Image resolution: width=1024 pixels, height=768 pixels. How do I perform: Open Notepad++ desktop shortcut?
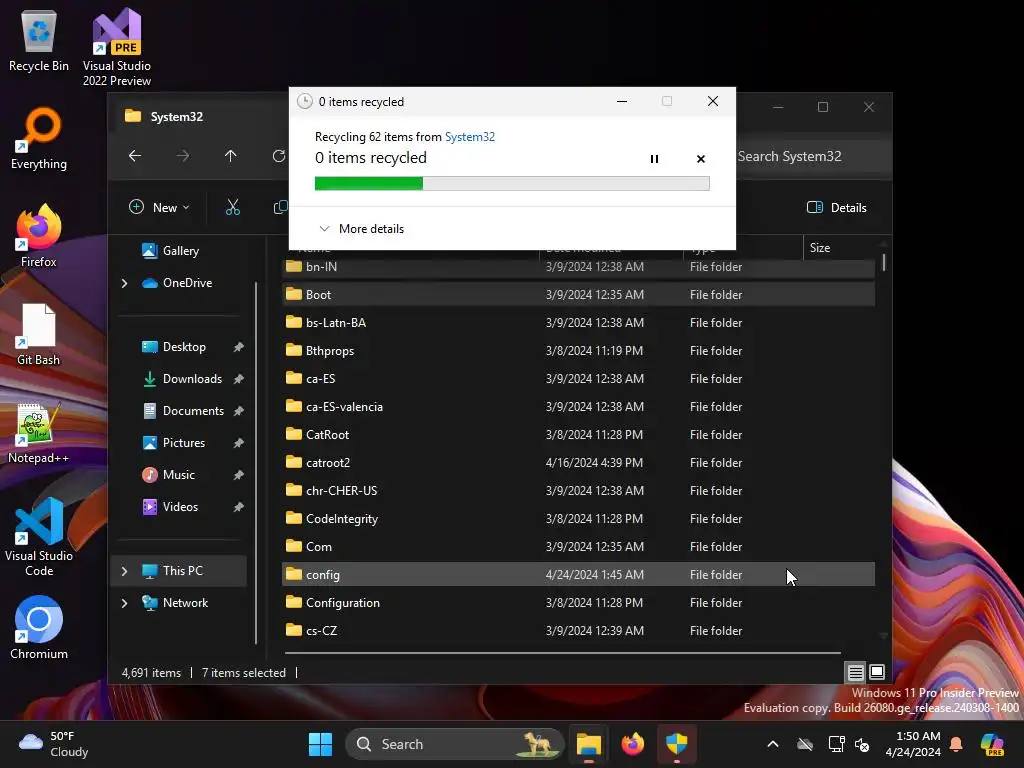pyautogui.click(x=39, y=432)
